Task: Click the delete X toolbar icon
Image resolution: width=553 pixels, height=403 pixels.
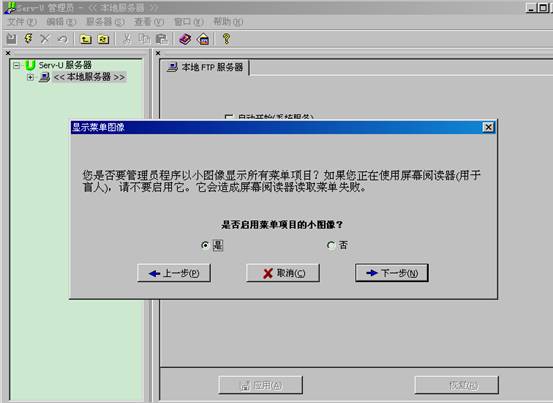Action: [45, 39]
